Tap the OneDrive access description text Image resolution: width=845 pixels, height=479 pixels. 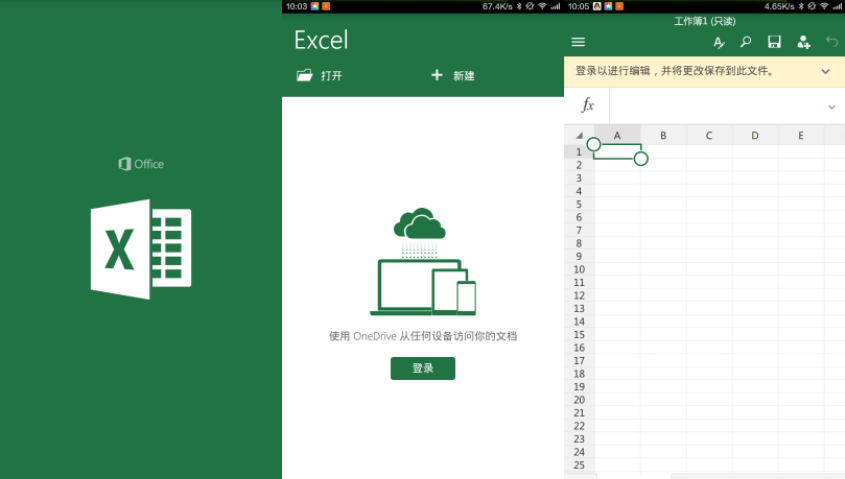click(x=423, y=336)
